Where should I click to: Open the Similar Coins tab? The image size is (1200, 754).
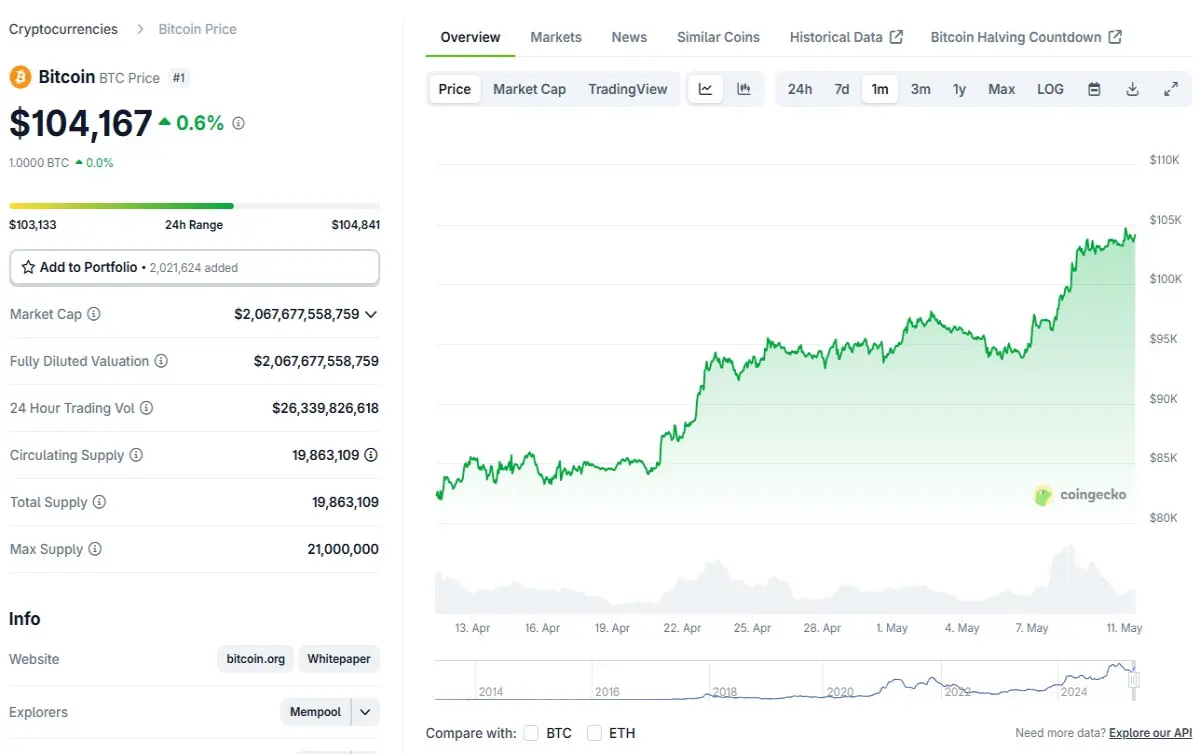coord(718,37)
